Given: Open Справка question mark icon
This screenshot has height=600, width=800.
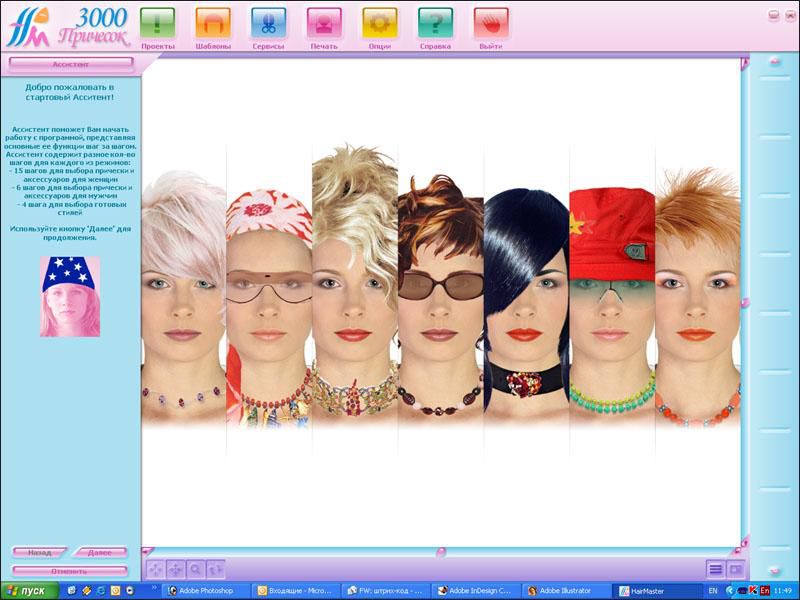Looking at the screenshot, I should click(435, 23).
